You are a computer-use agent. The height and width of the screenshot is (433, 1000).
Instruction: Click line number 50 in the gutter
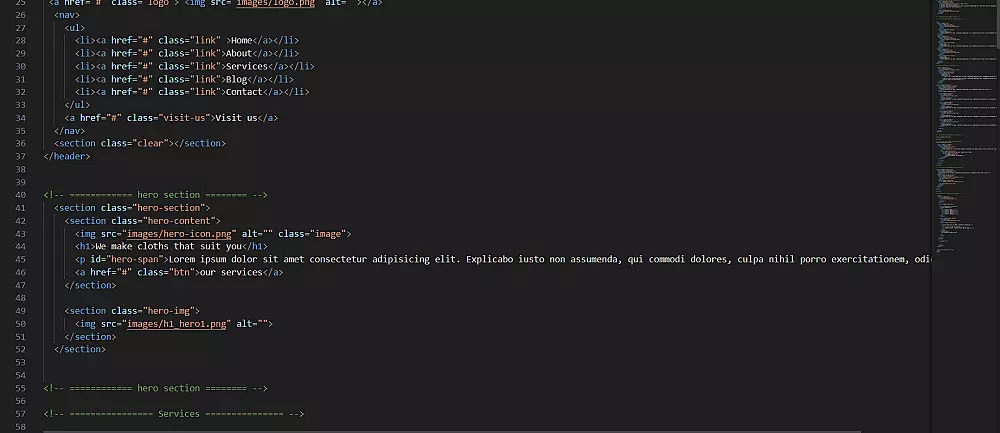[20, 324]
